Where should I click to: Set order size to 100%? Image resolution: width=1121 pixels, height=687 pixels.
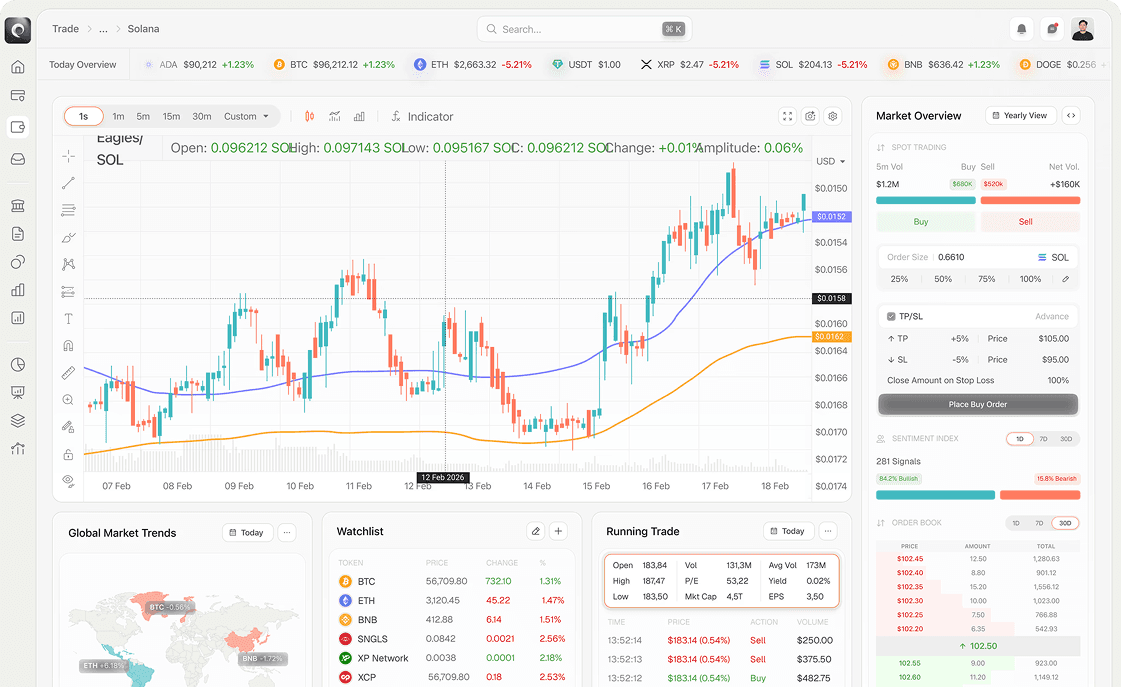point(1030,280)
